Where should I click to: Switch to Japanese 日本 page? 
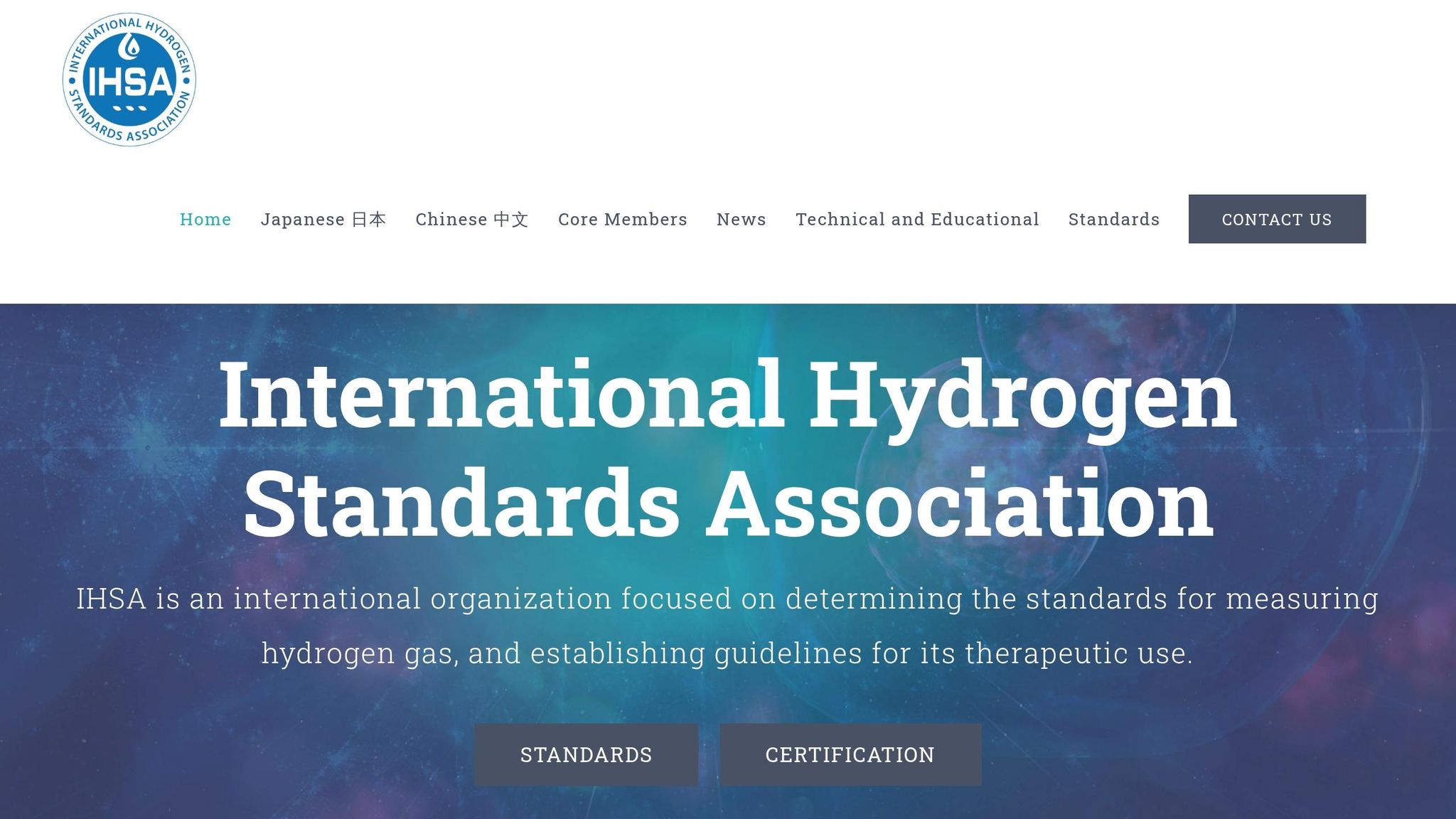pyautogui.click(x=323, y=219)
